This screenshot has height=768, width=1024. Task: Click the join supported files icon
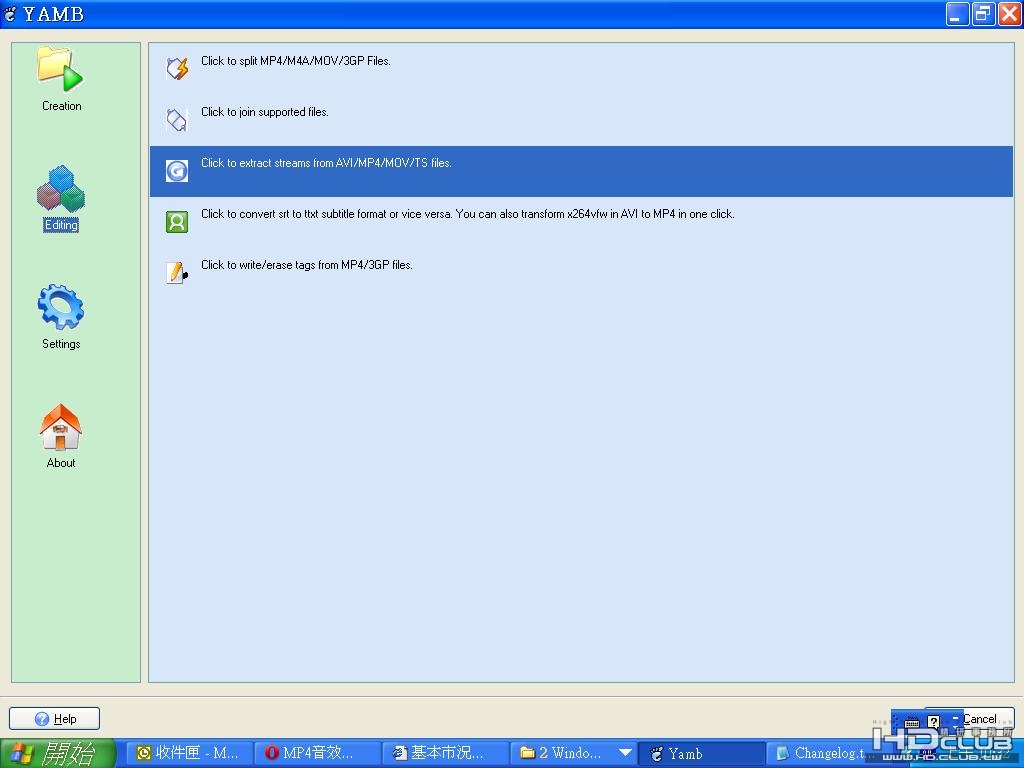click(x=177, y=120)
